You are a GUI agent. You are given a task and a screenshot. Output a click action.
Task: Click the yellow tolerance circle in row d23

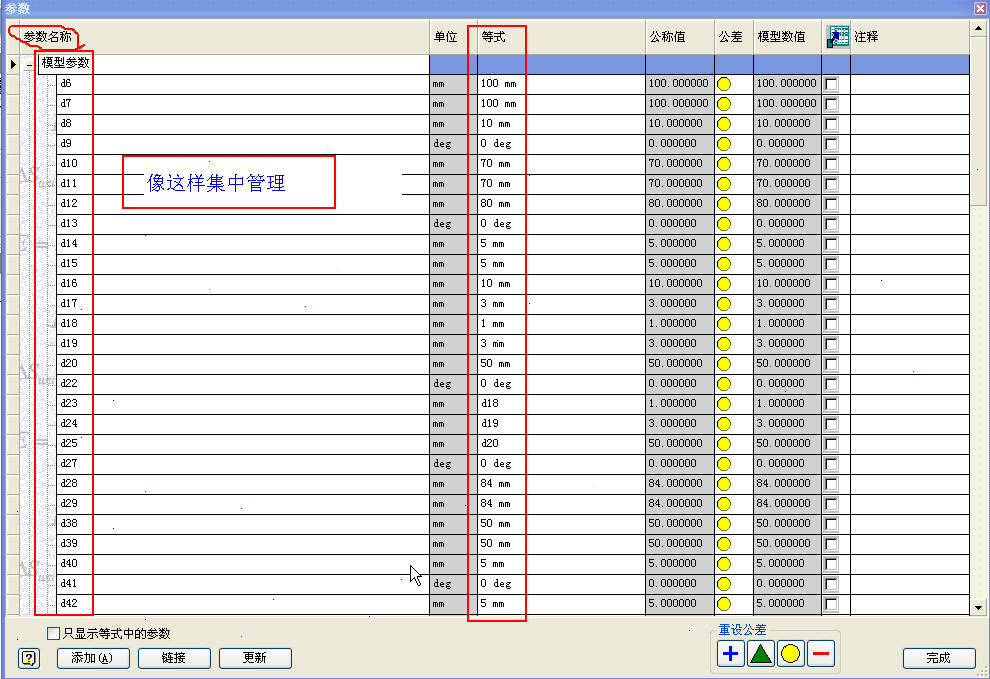pos(724,404)
